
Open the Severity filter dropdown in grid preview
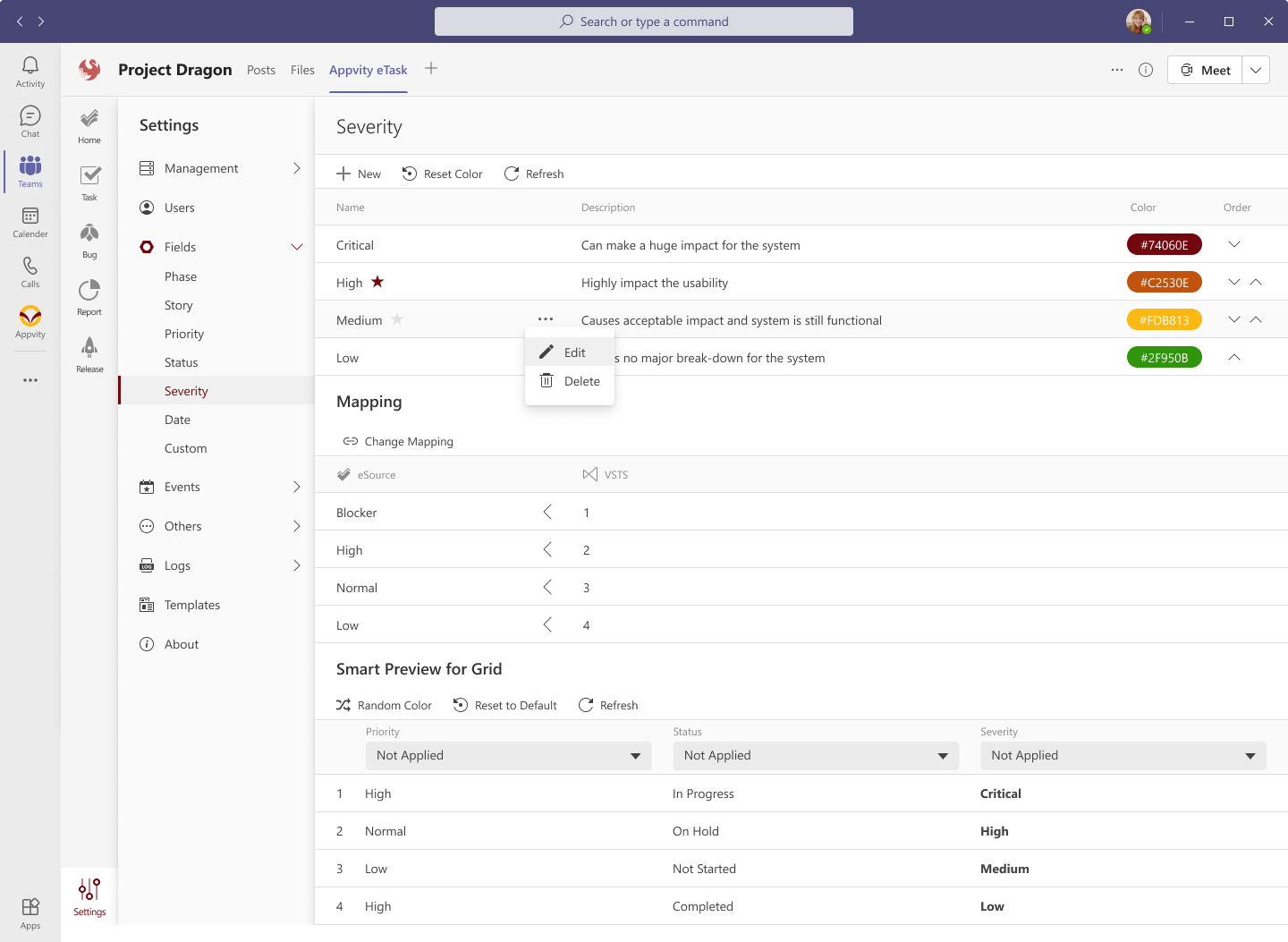click(1123, 756)
